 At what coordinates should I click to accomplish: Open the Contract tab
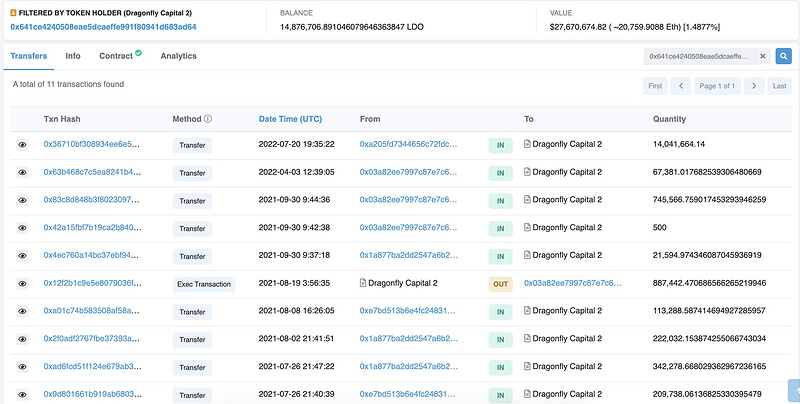pyautogui.click(x=116, y=56)
